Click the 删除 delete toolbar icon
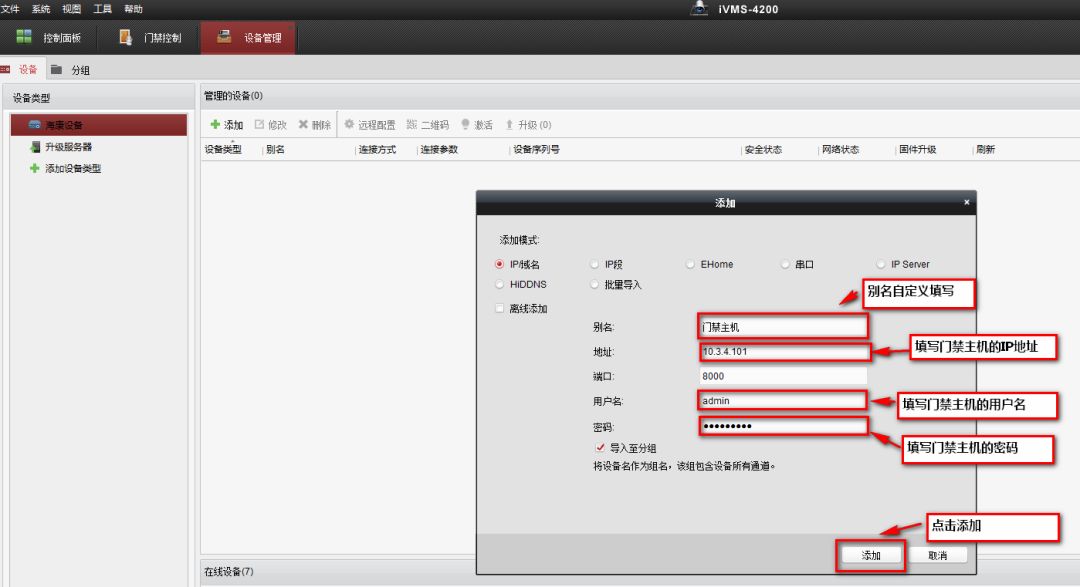The height and width of the screenshot is (587, 1080). pyautogui.click(x=303, y=125)
